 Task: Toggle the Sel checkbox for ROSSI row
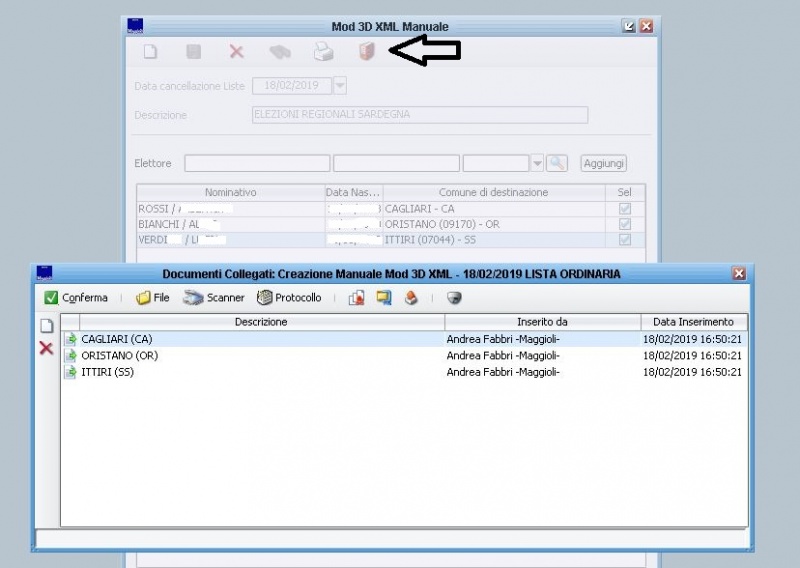point(624,209)
